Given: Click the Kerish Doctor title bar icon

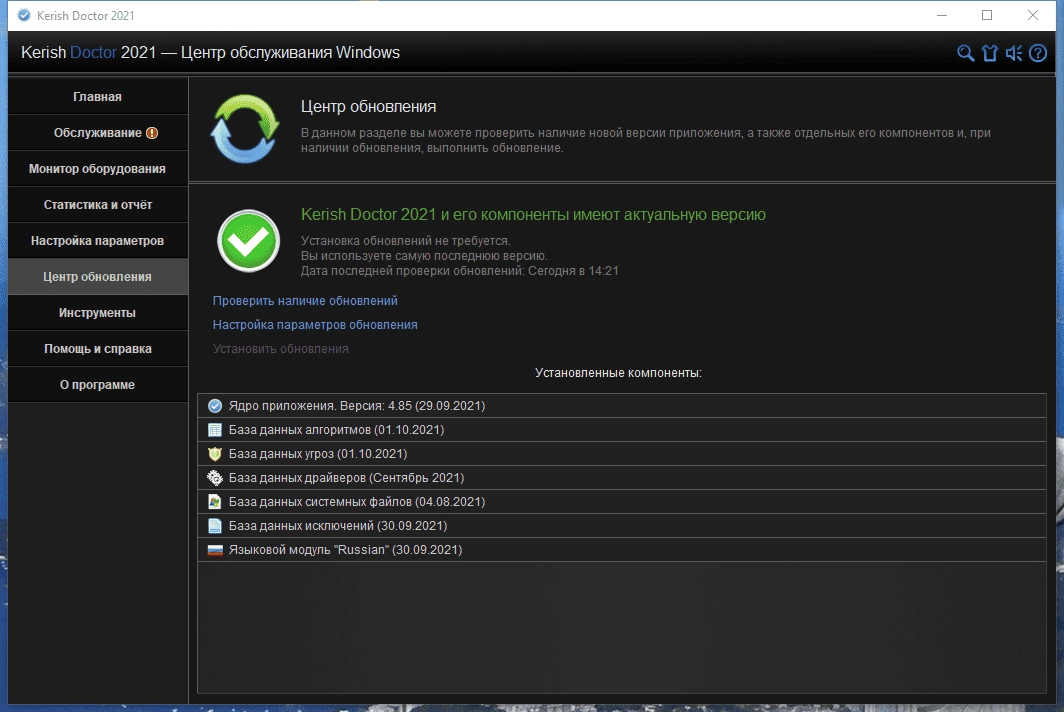Looking at the screenshot, I should [x=24, y=15].
